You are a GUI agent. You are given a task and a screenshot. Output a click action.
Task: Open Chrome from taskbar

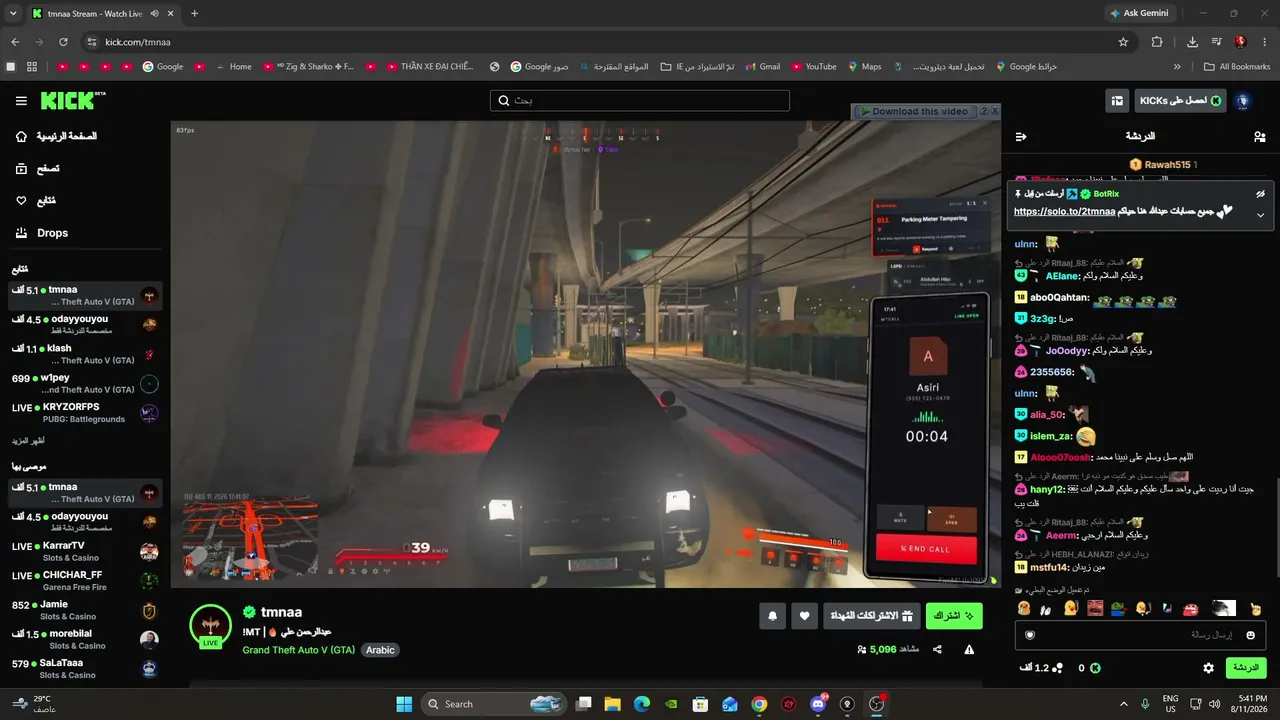coord(759,704)
